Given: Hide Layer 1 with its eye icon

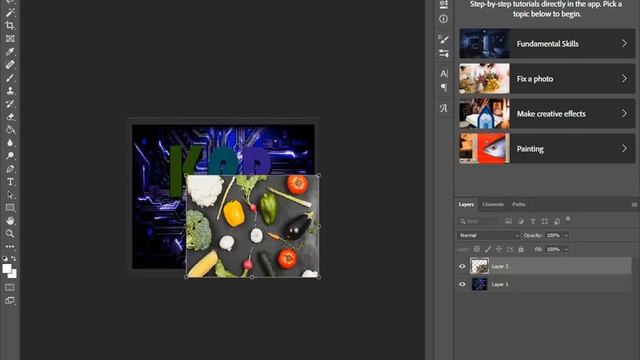Looking at the screenshot, I should (x=462, y=284).
